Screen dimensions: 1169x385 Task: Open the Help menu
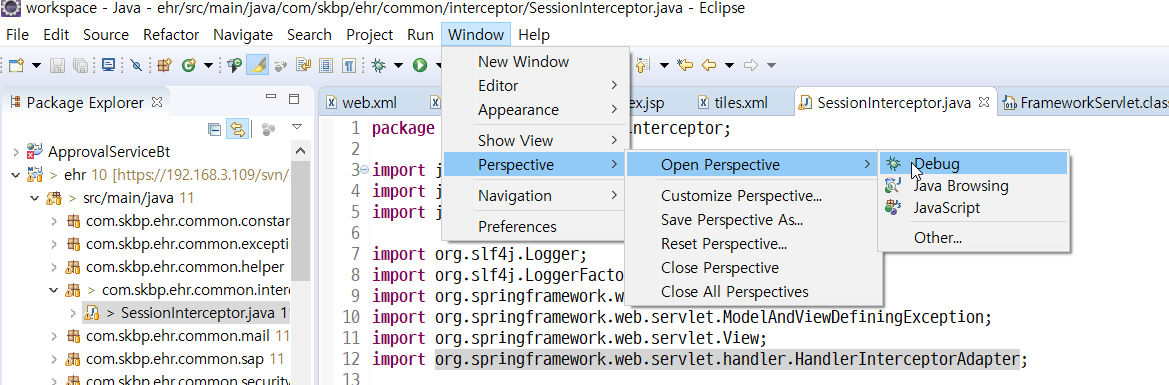click(x=534, y=34)
